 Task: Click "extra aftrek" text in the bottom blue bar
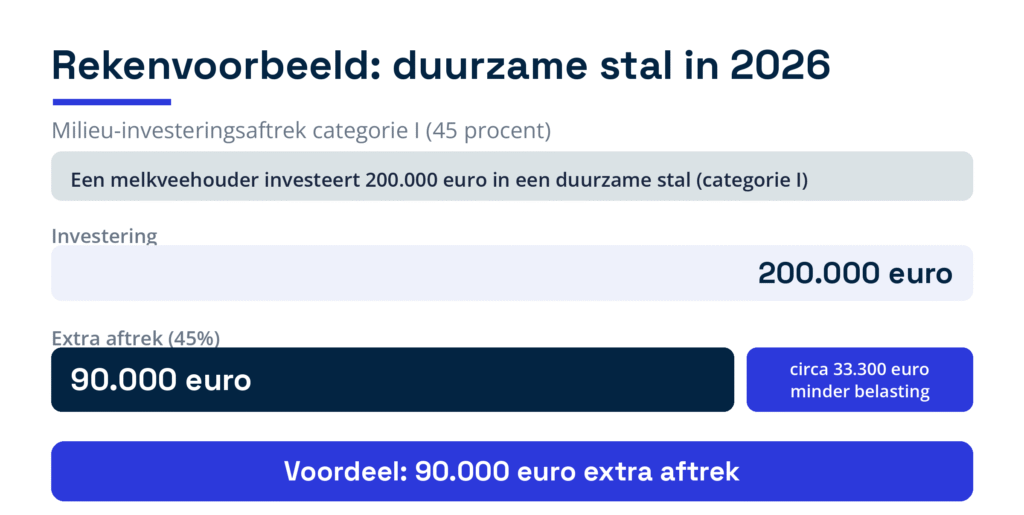tap(661, 471)
